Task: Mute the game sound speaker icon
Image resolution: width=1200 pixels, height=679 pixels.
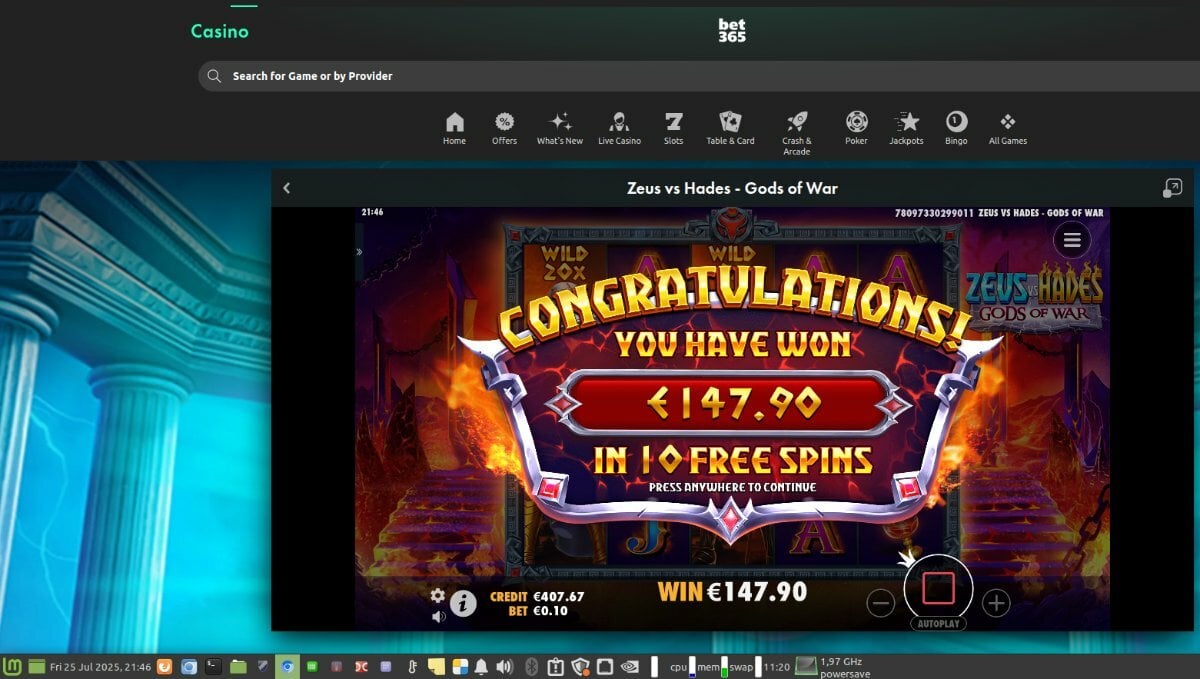Action: (438, 616)
